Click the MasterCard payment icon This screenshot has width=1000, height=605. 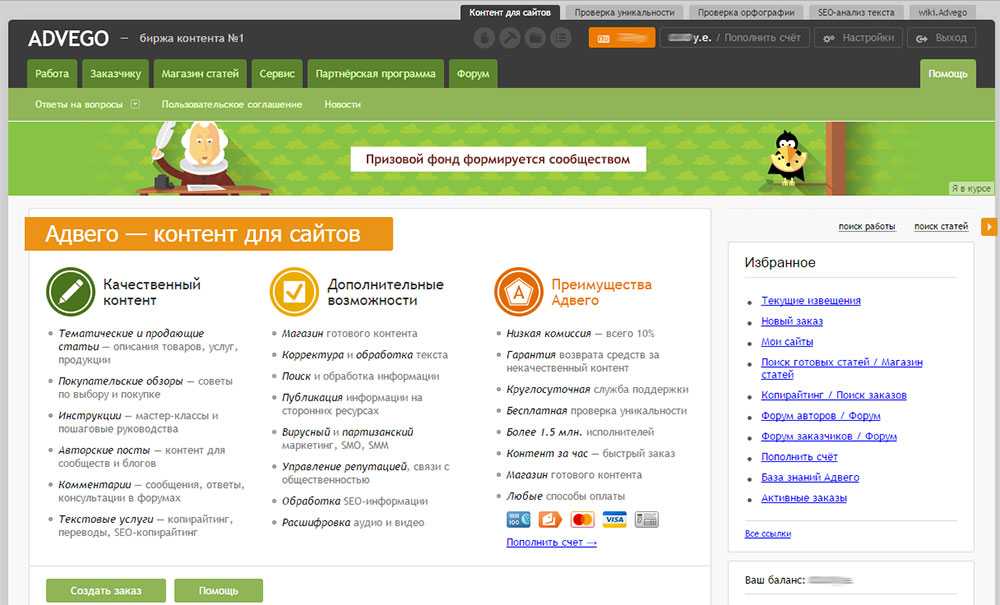[582, 520]
